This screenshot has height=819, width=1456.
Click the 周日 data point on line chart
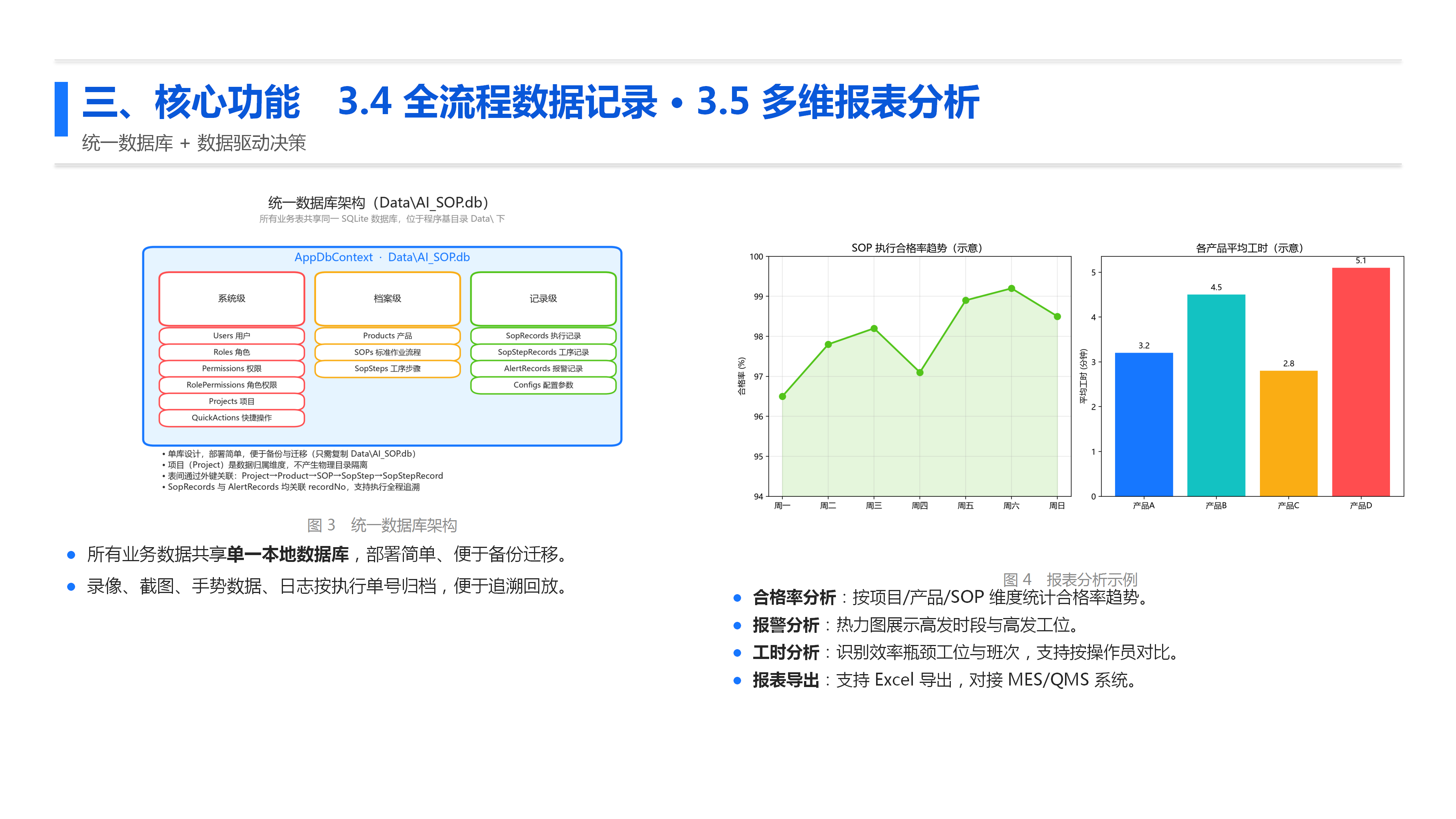(x=1057, y=317)
